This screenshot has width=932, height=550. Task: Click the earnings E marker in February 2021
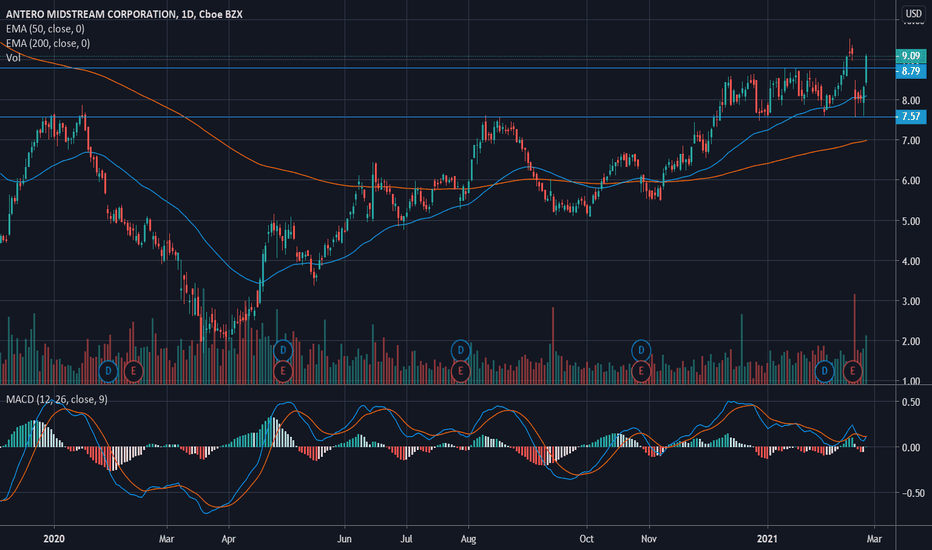pyautogui.click(x=852, y=371)
